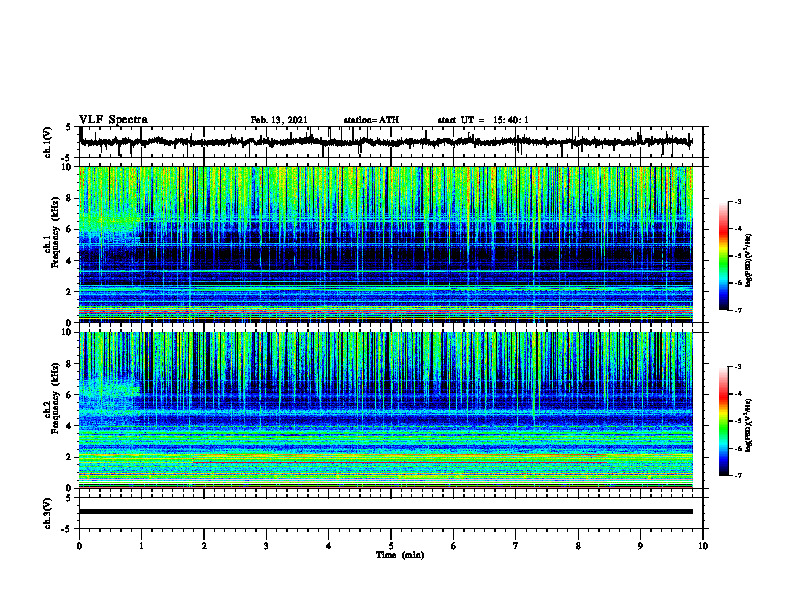Click the ch.2 "Frequency (kHz)" axis label
The width and height of the screenshot is (792, 612).
click(55, 398)
